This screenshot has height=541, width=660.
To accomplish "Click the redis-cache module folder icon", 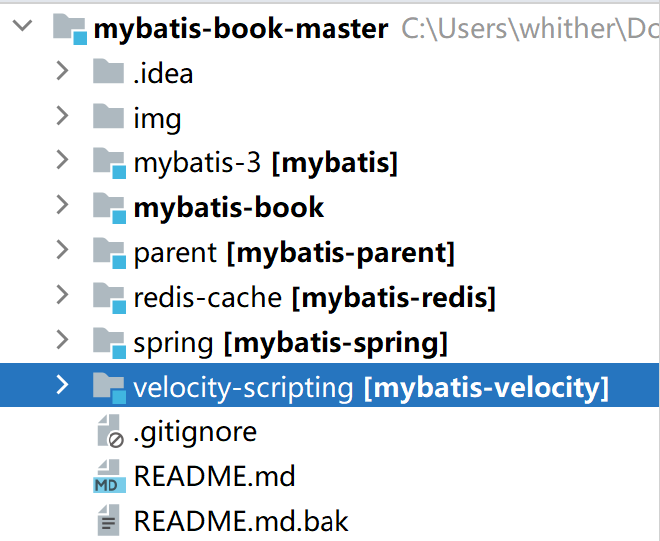I will 108,297.
